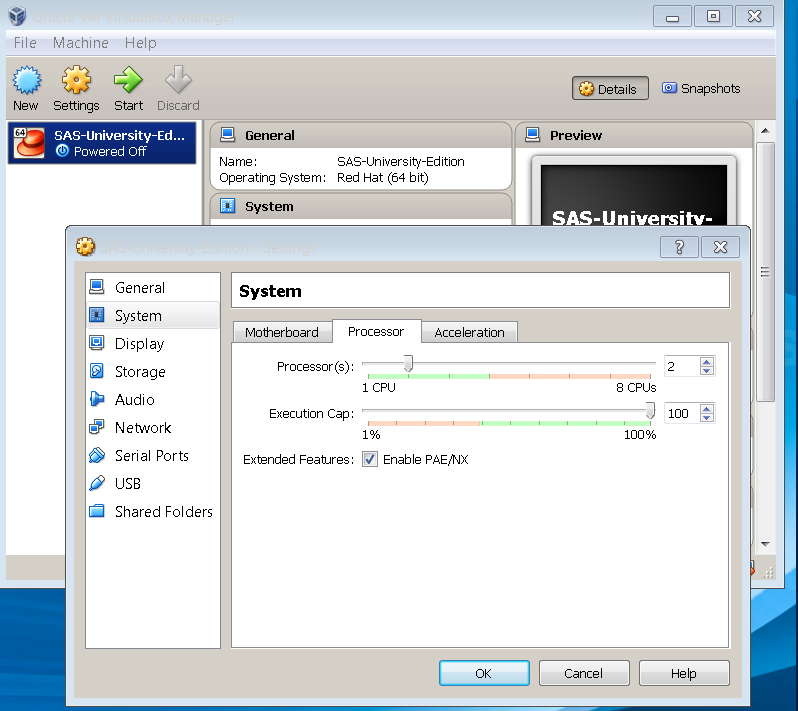Click the processor count input field
Screen dimensions: 798x711
pyautogui.click(x=682, y=366)
